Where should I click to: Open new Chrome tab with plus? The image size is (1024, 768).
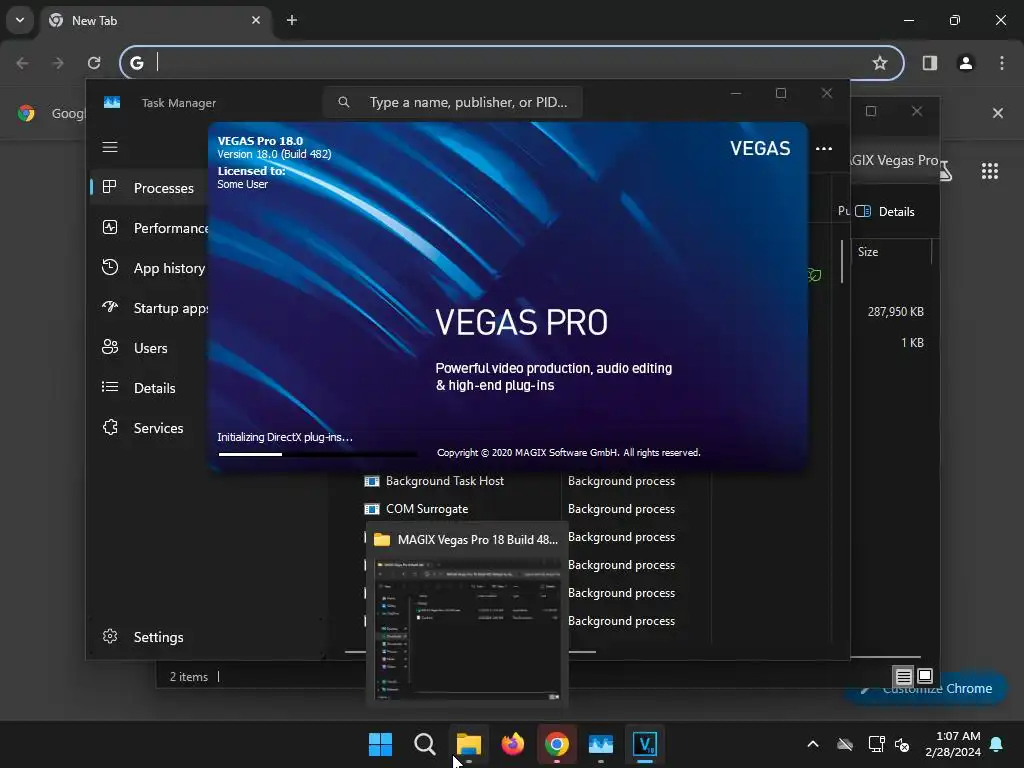[292, 20]
